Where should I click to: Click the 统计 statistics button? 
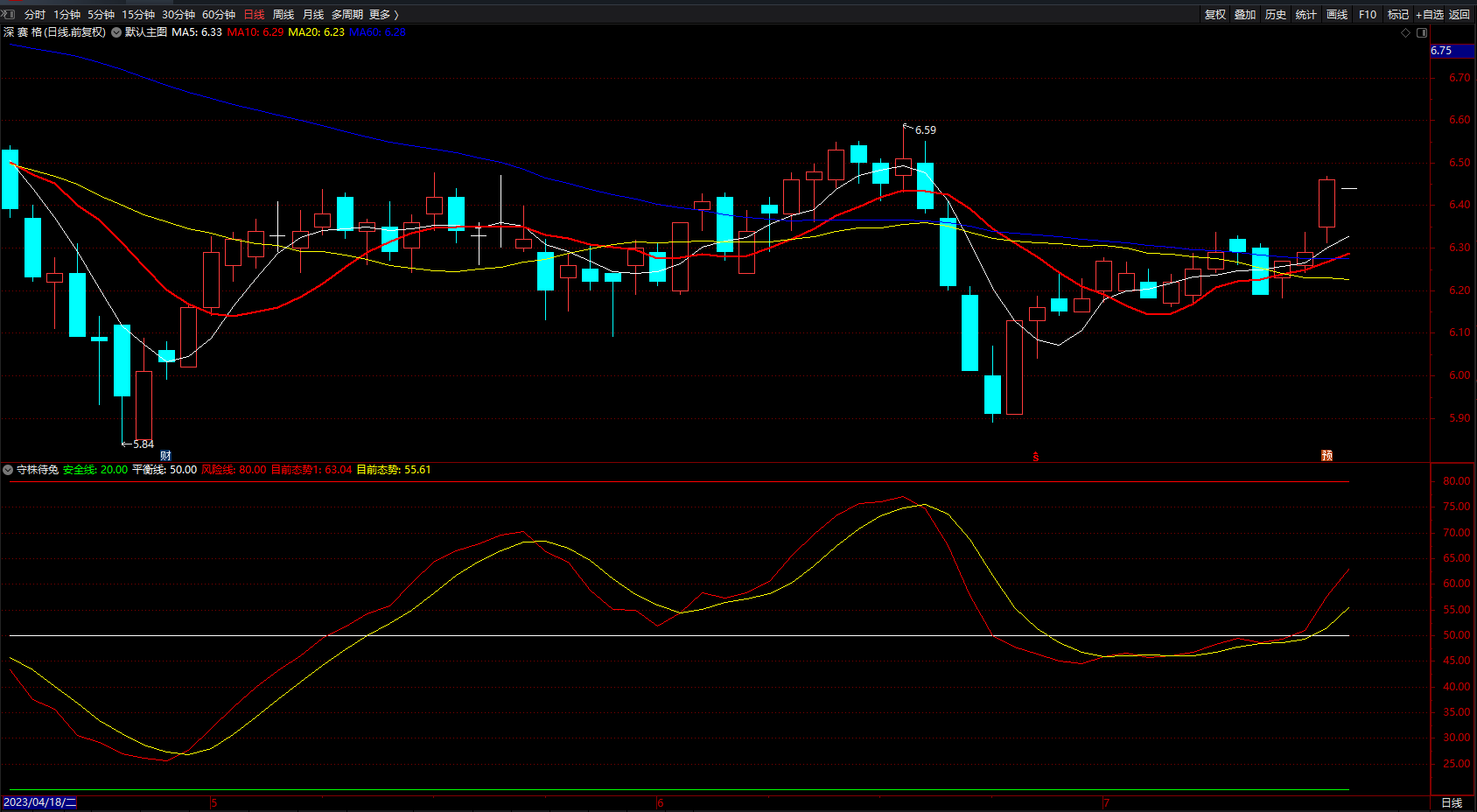pyautogui.click(x=1306, y=14)
